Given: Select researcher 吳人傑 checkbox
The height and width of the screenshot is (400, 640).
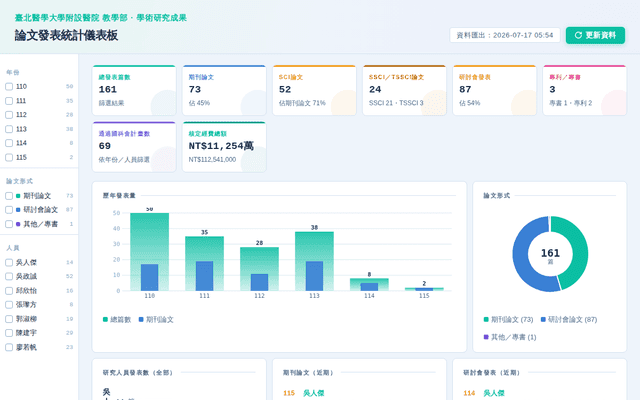Looking at the screenshot, I should [9, 262].
